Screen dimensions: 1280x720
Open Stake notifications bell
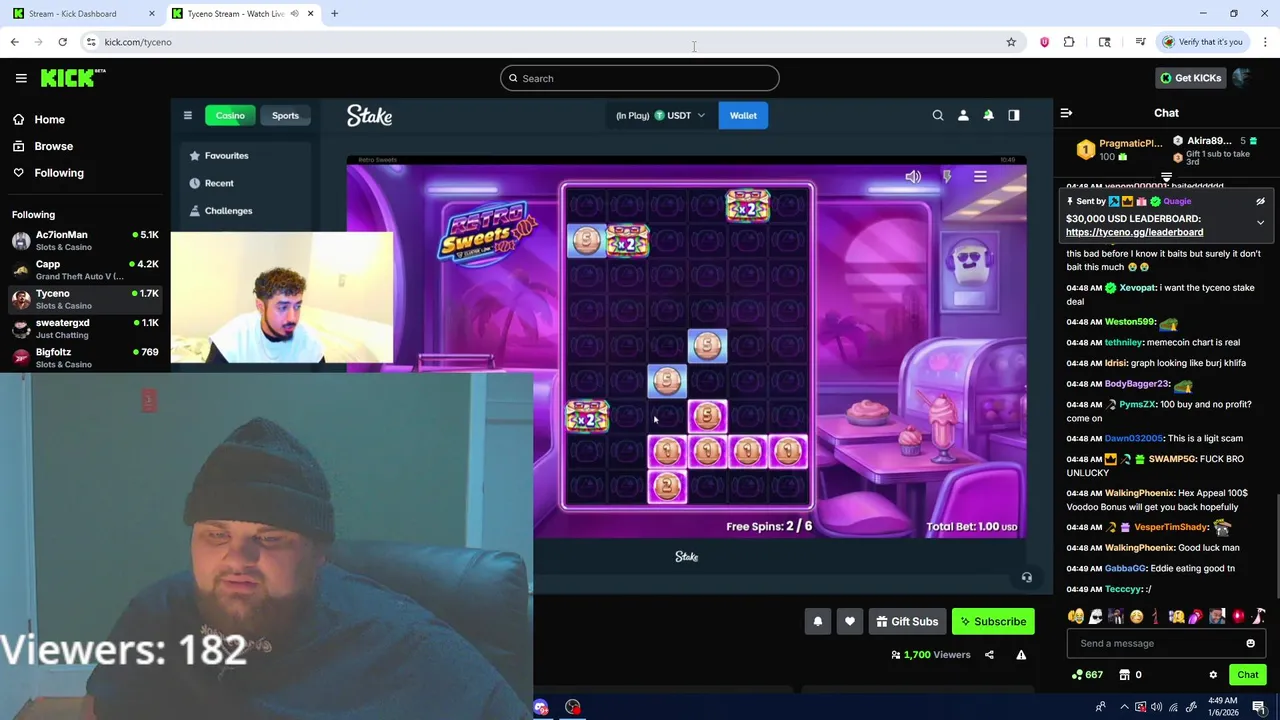988,115
